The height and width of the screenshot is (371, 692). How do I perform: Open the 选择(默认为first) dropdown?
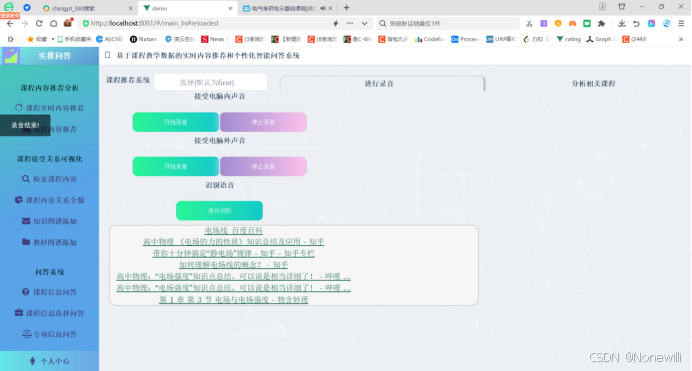(x=210, y=82)
